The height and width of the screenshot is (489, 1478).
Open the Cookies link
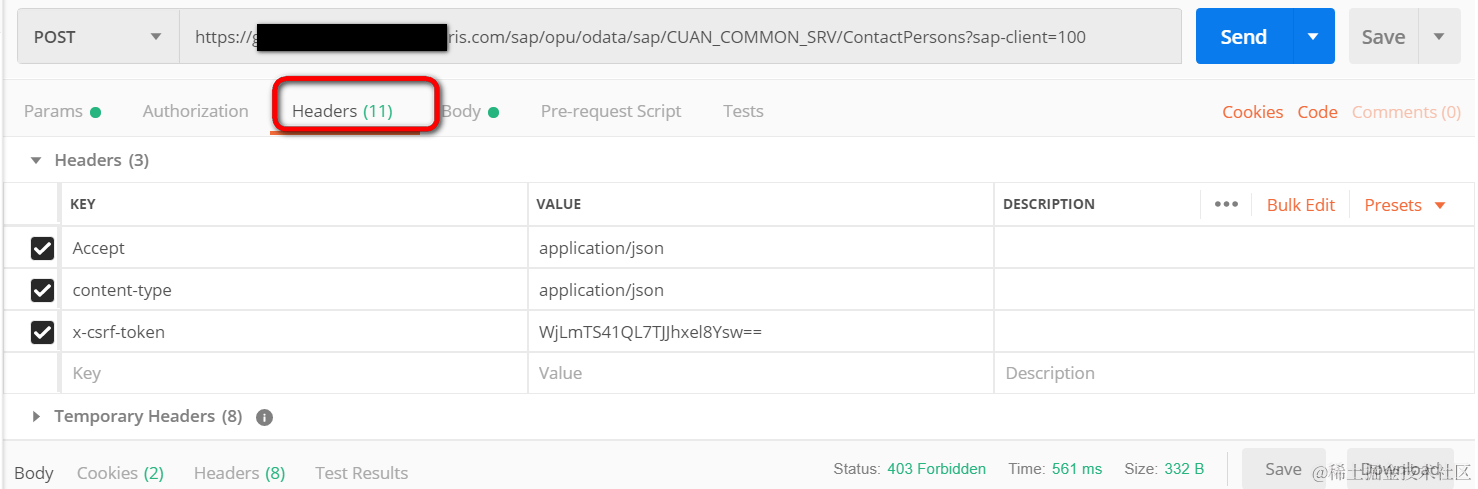[x=1252, y=112]
